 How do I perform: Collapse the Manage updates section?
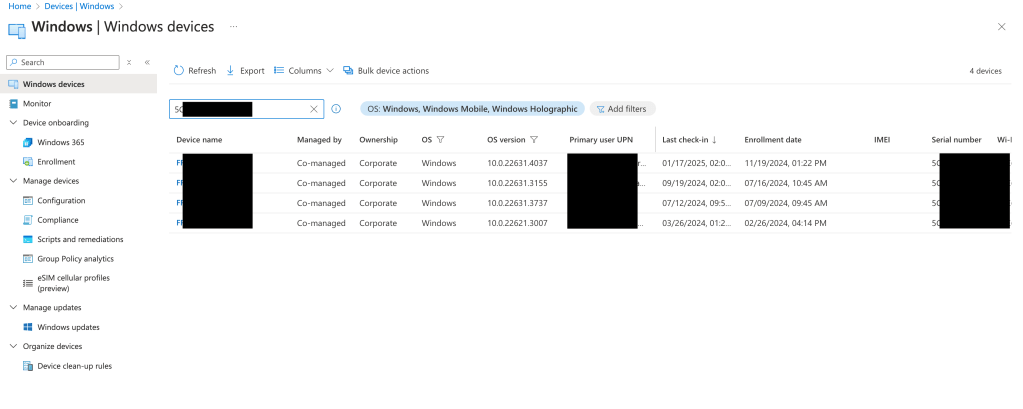click(x=13, y=307)
